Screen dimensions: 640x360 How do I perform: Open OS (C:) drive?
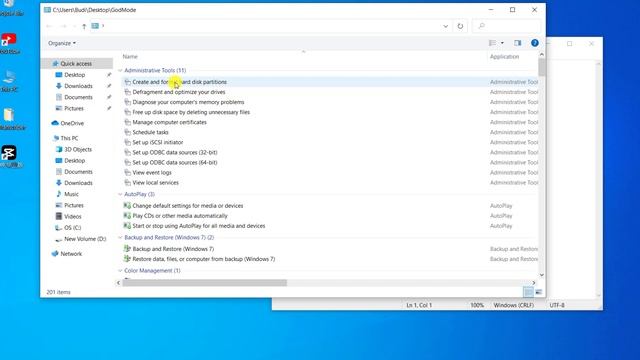point(68,228)
